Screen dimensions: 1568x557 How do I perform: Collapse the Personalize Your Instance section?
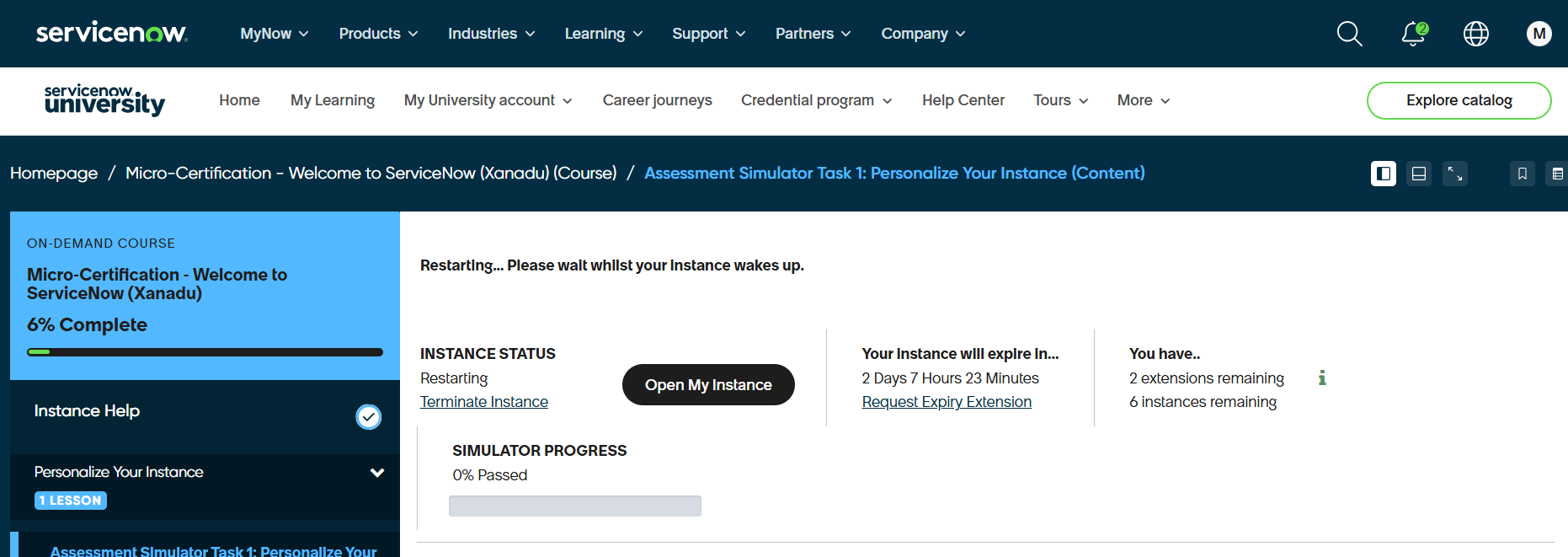tap(377, 473)
